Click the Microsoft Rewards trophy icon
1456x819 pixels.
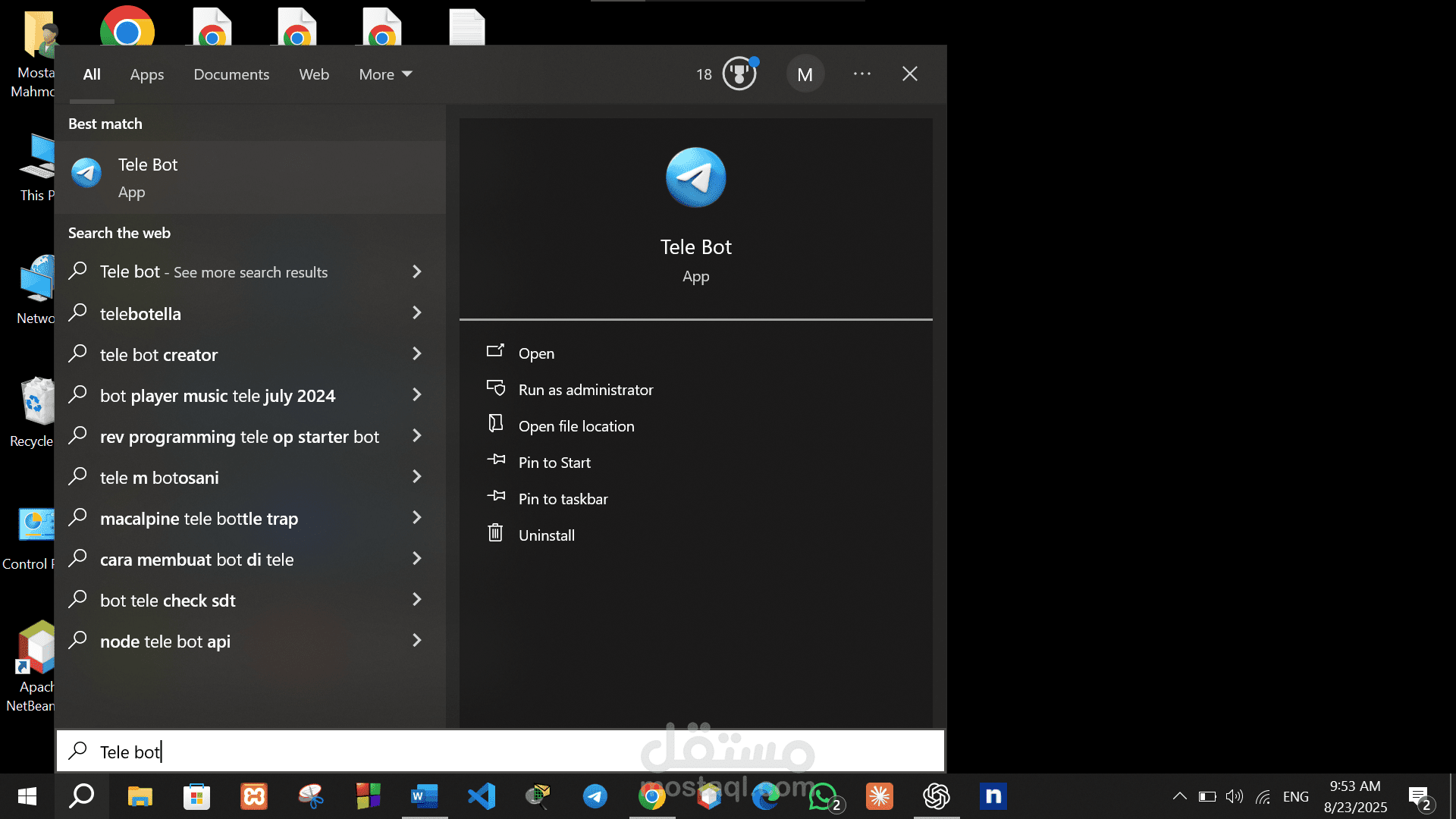coord(739,74)
